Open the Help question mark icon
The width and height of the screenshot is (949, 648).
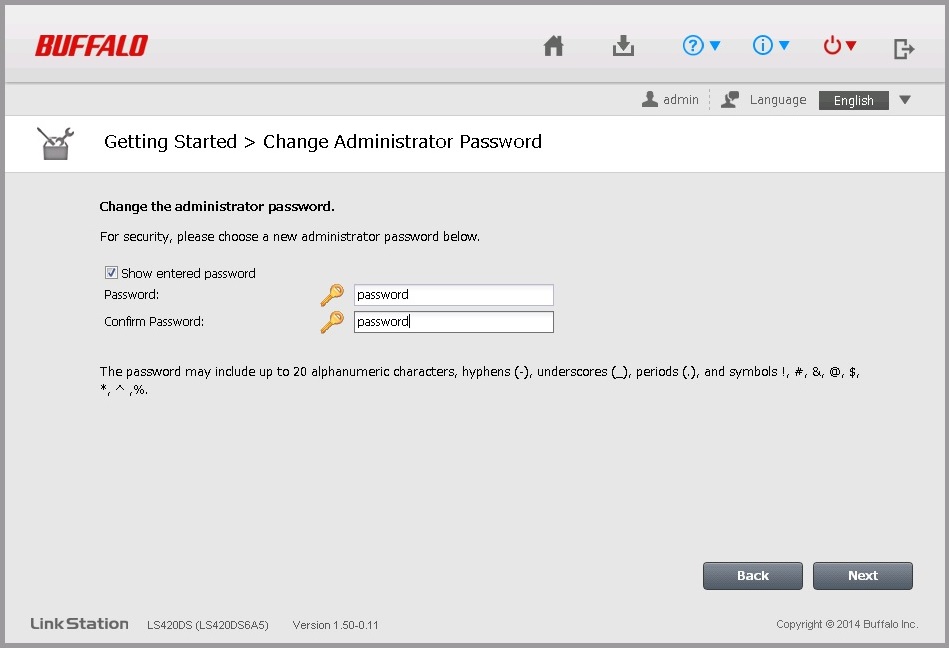click(x=693, y=45)
